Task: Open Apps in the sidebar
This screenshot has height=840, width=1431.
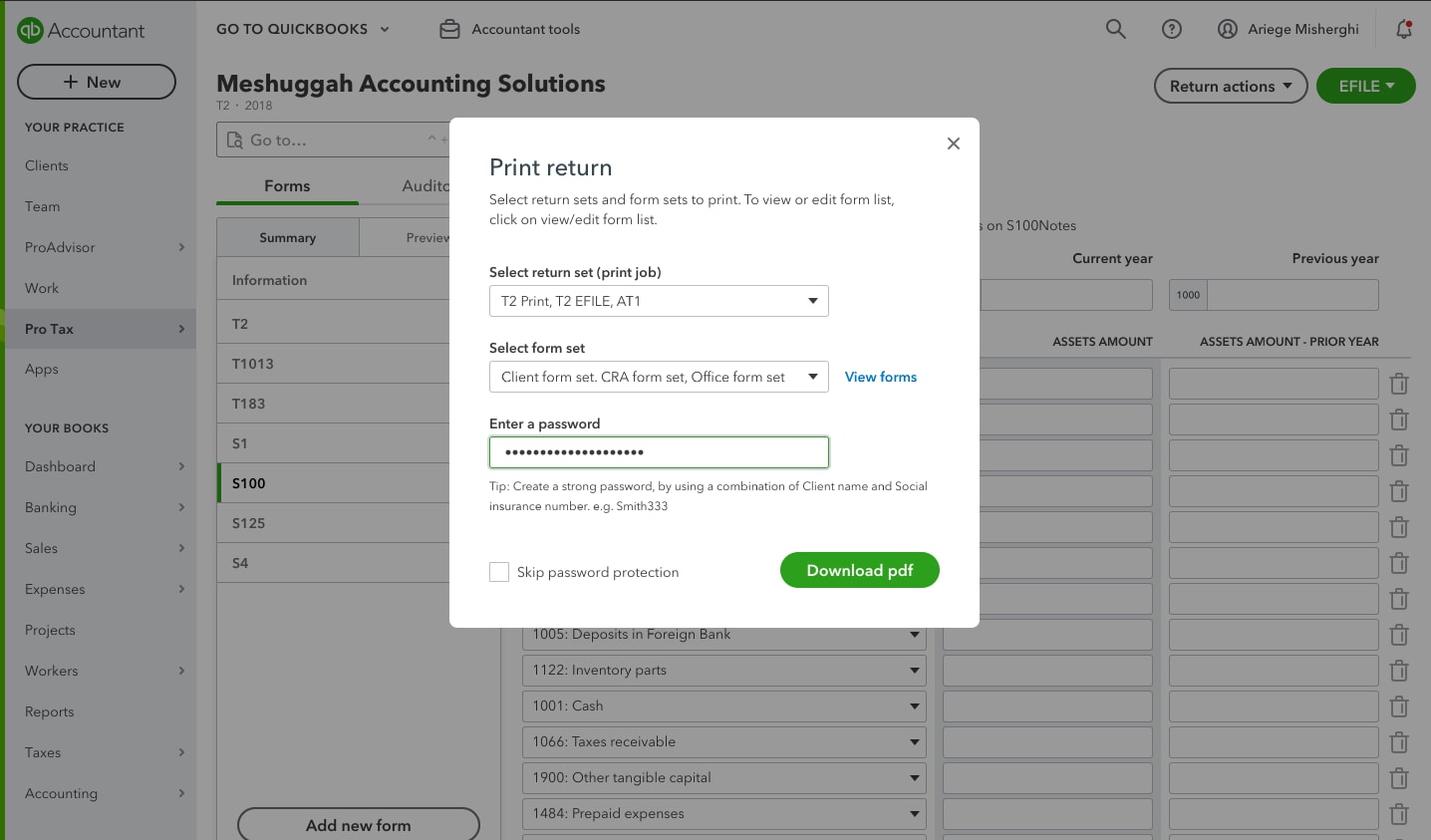Action: 42,369
